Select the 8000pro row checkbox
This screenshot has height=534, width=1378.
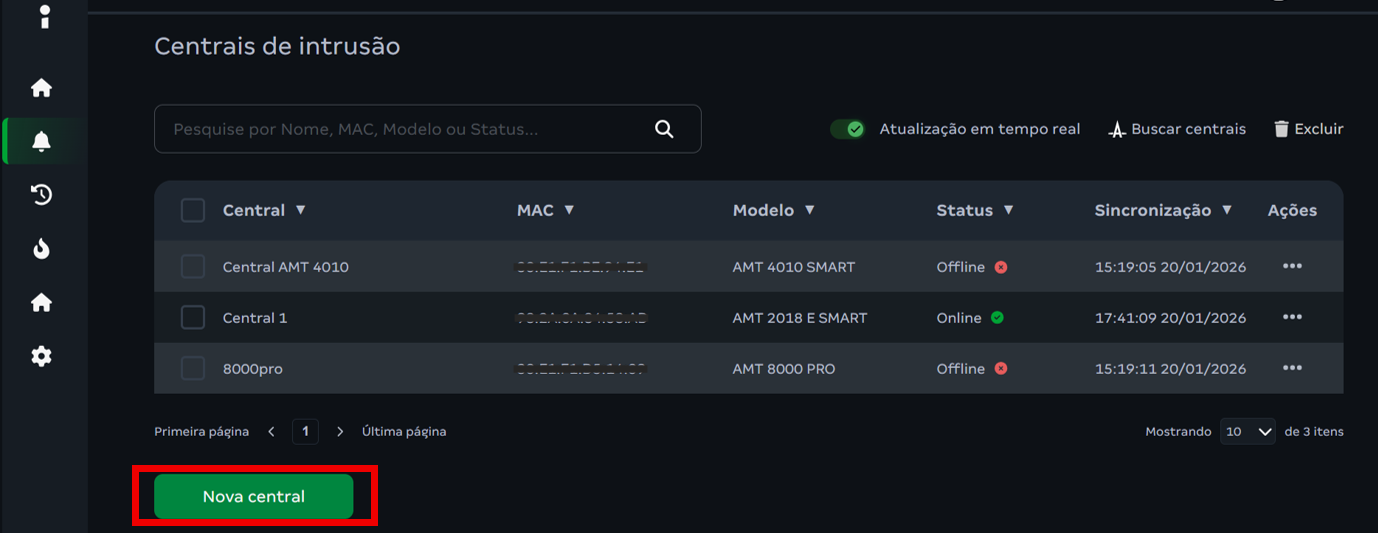(x=193, y=369)
